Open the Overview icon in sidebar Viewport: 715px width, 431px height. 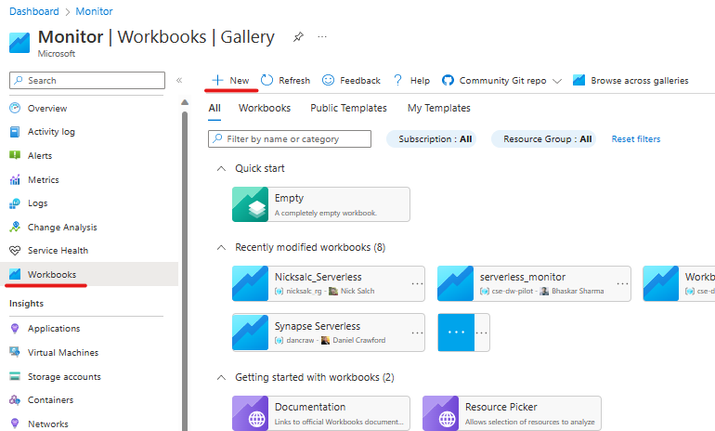pyautogui.click(x=15, y=108)
